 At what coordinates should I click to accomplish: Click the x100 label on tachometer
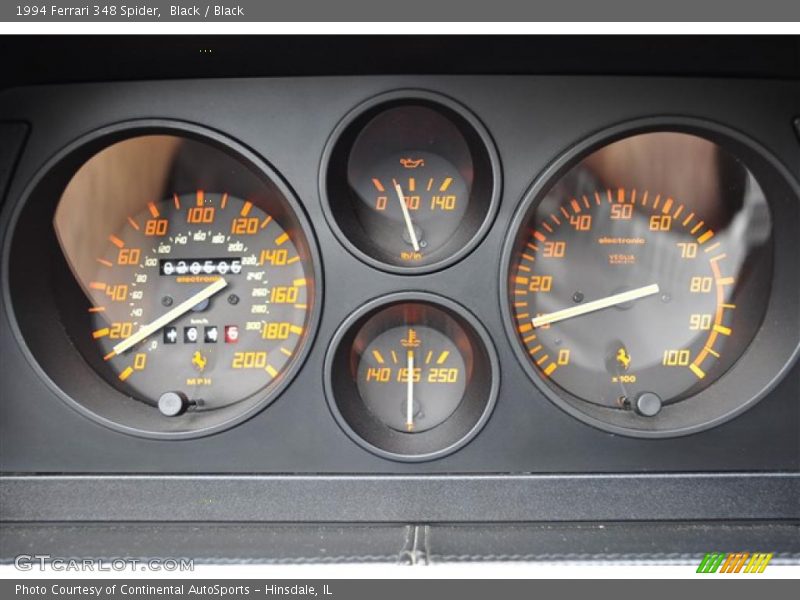coord(624,378)
